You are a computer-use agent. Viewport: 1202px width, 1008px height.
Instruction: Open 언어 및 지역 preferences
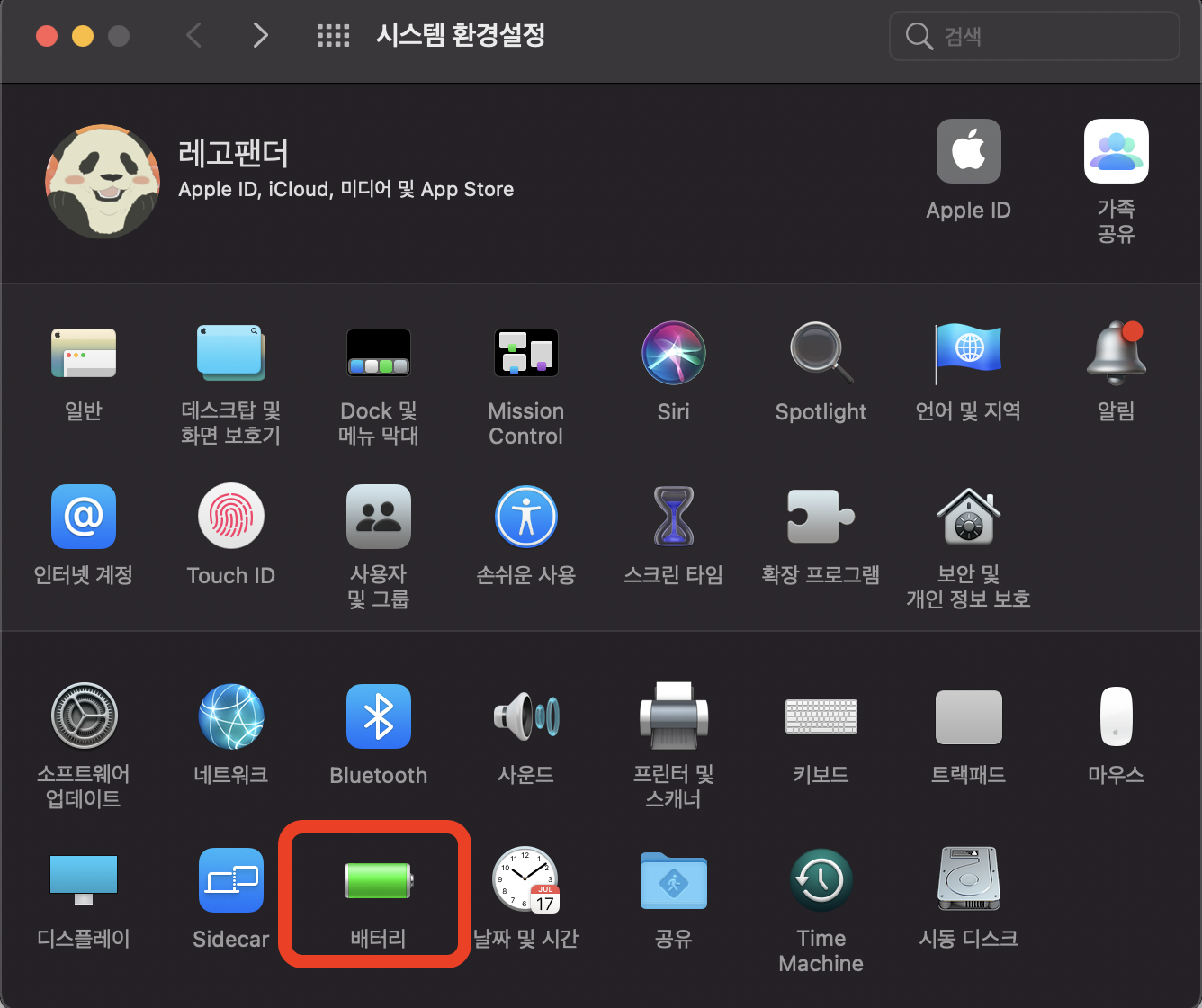click(x=968, y=353)
